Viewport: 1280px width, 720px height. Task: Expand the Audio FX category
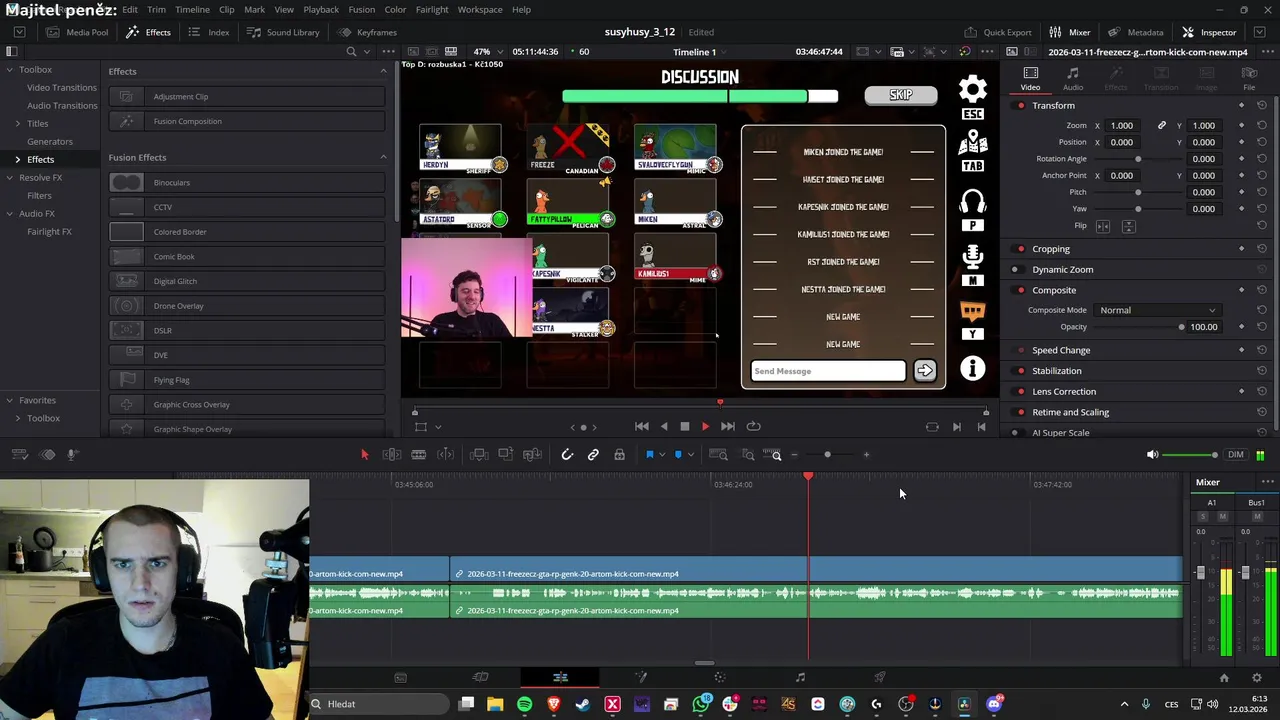9,213
